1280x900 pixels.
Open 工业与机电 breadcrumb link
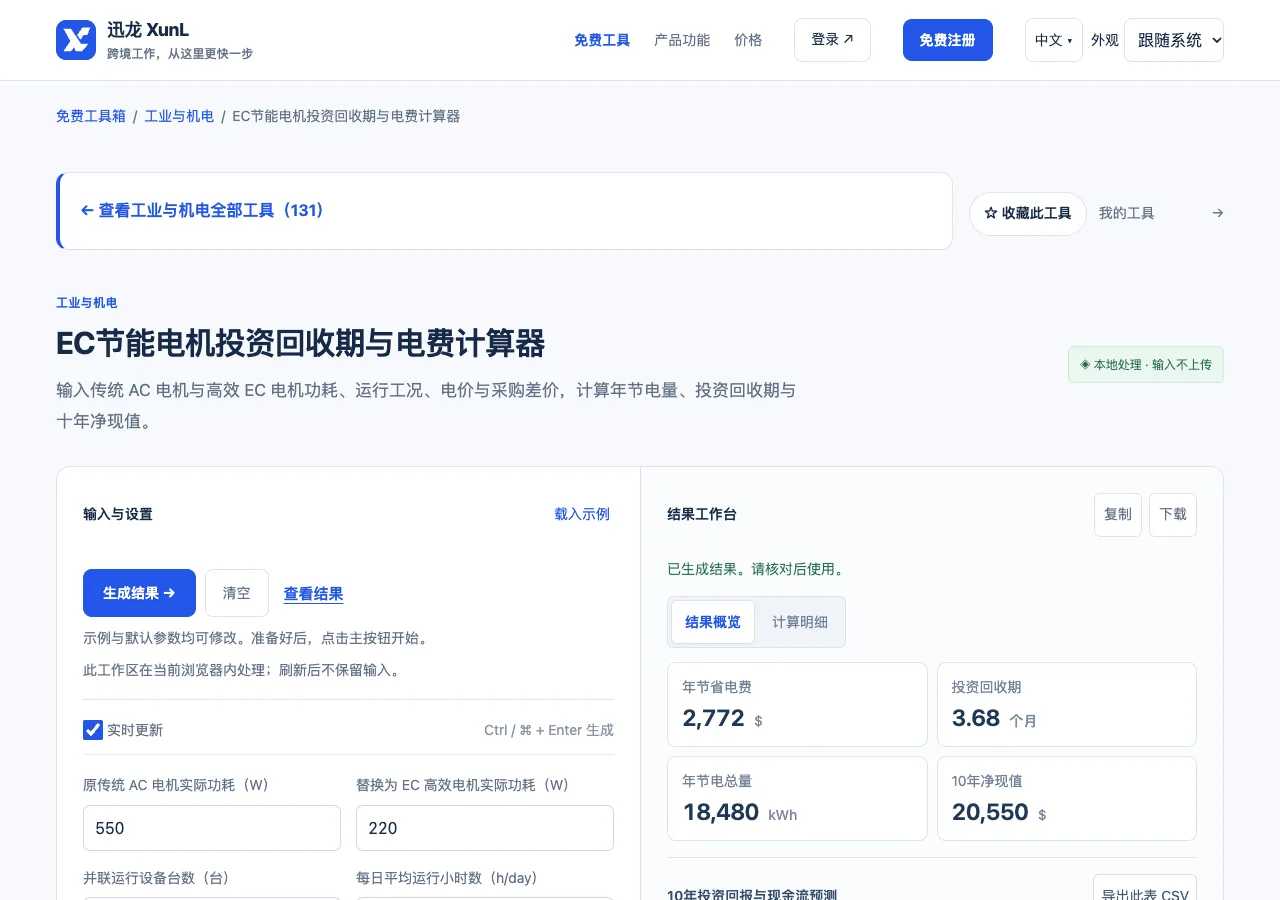(179, 116)
